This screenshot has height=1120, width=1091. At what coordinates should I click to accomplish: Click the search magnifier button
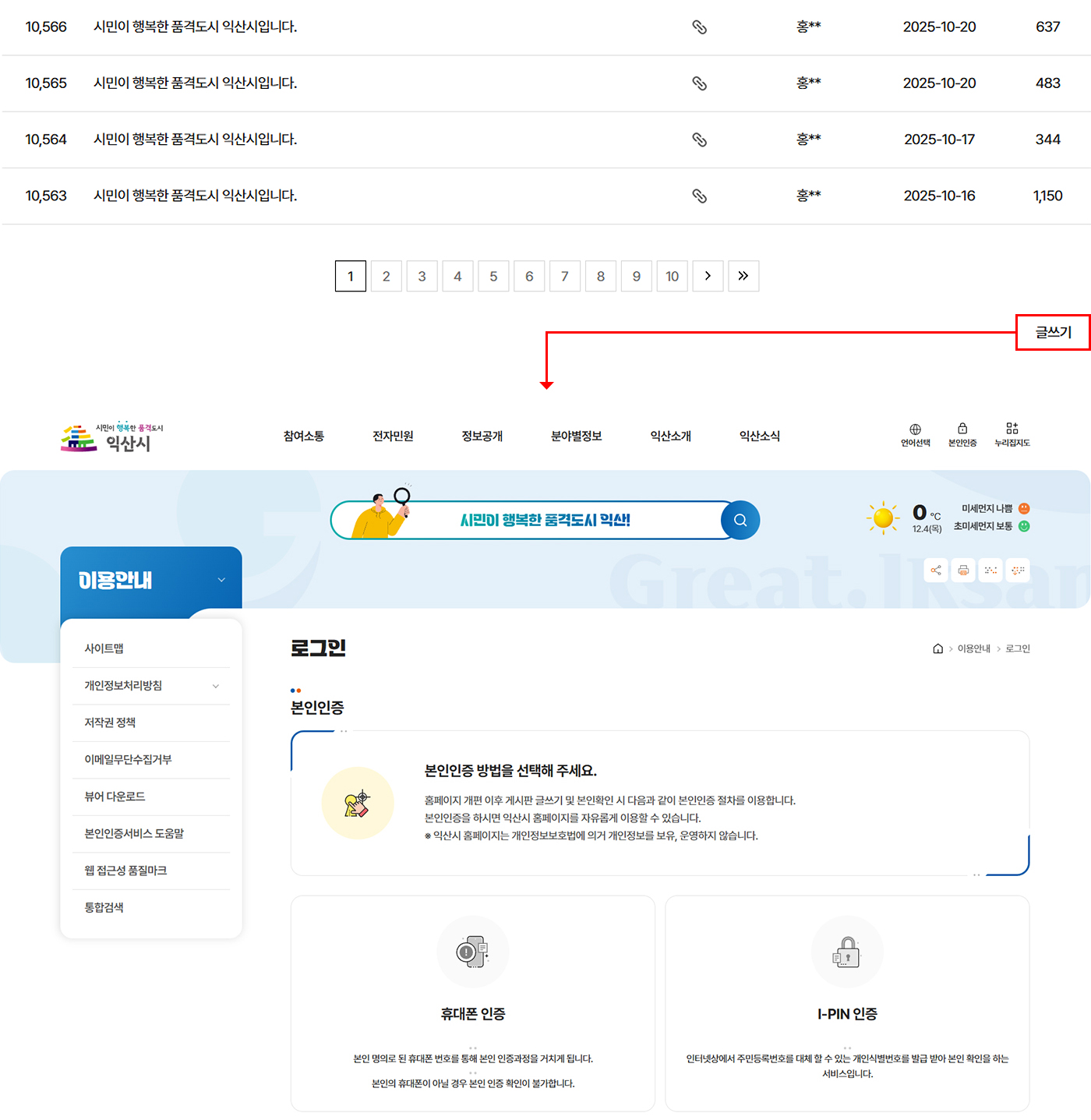(740, 520)
